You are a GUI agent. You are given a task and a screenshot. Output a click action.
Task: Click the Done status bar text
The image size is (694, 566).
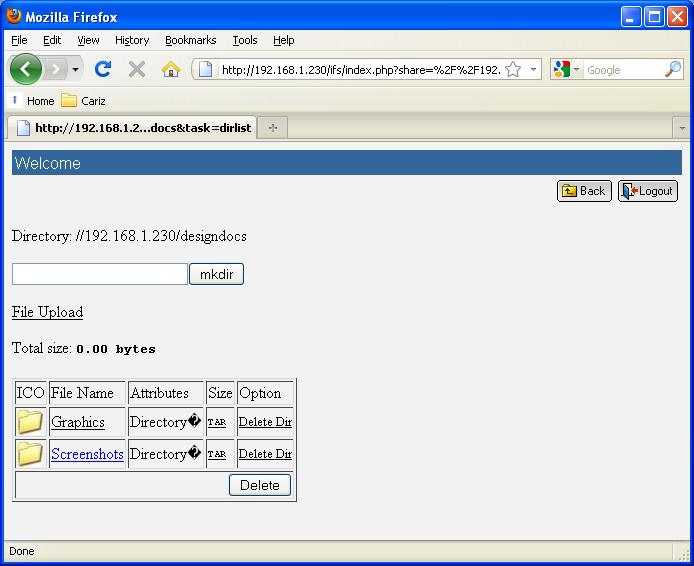tap(22, 551)
